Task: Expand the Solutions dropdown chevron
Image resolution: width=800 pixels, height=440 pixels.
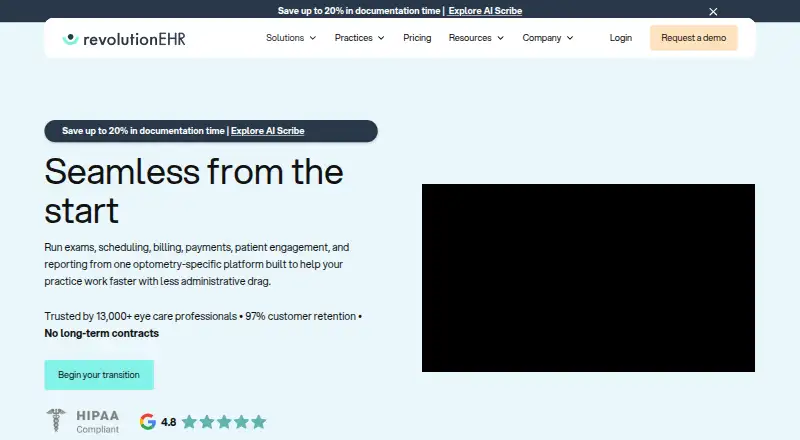Action: coord(313,38)
